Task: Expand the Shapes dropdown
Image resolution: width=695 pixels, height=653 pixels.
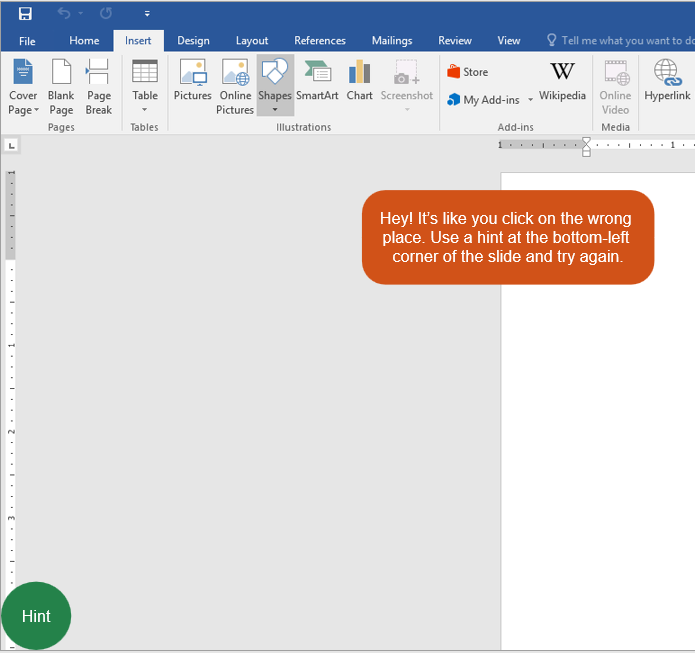Action: (275, 108)
